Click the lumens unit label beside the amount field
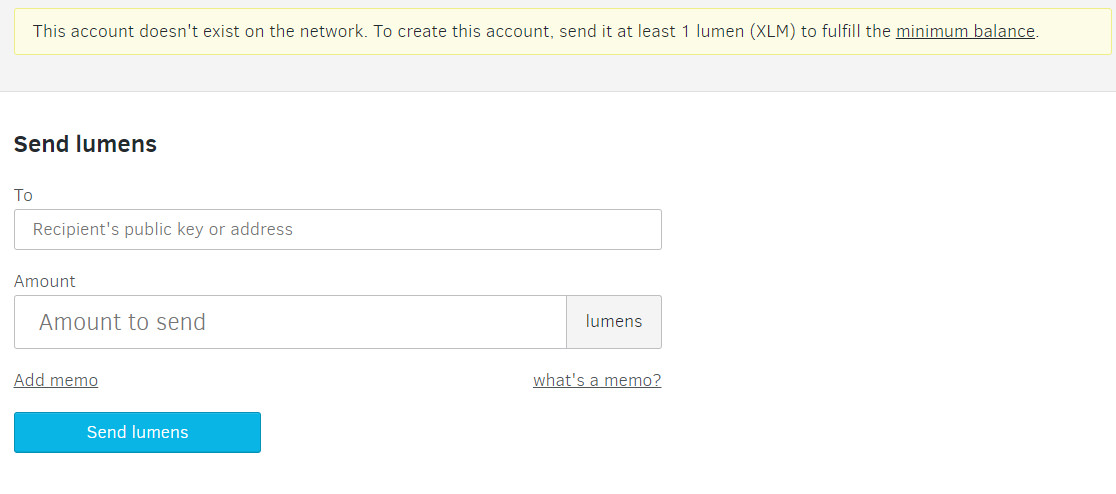The image size is (1116, 494). pos(614,322)
